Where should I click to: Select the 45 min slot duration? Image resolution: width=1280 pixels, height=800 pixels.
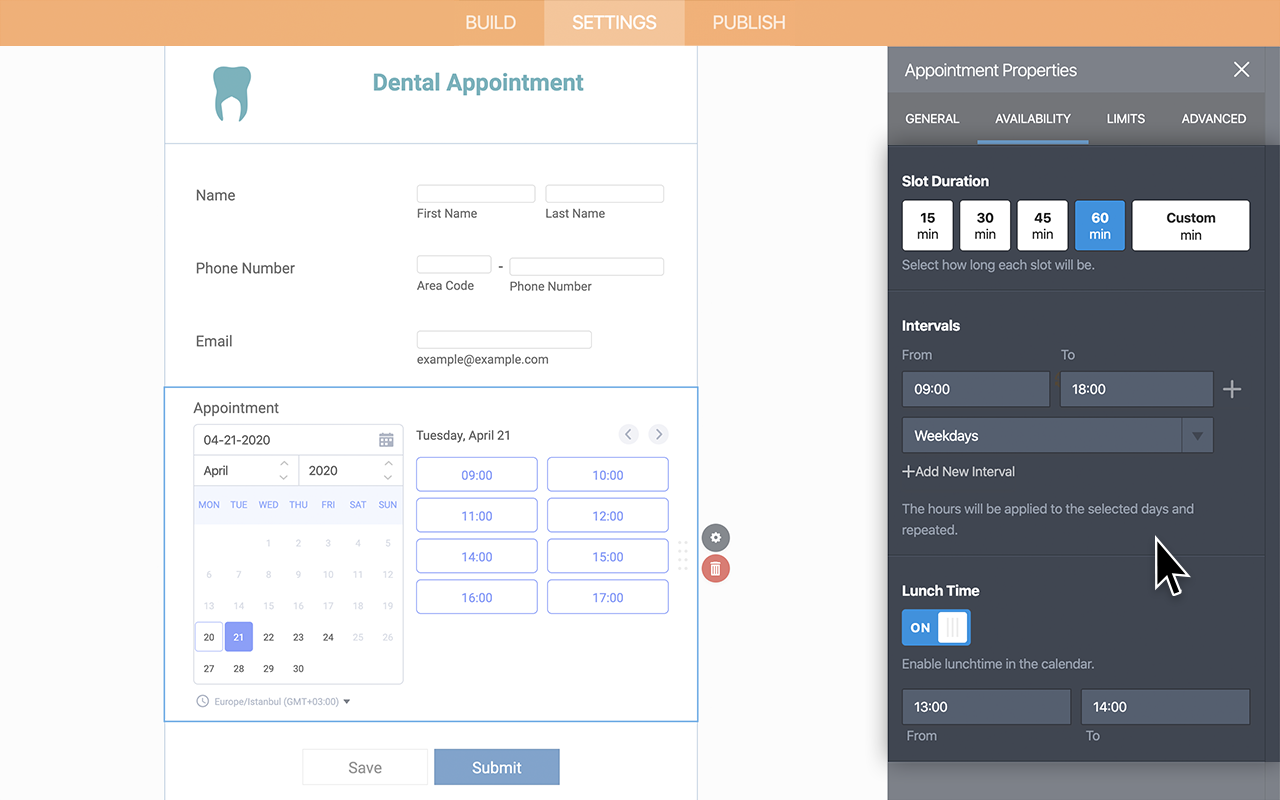click(1043, 225)
